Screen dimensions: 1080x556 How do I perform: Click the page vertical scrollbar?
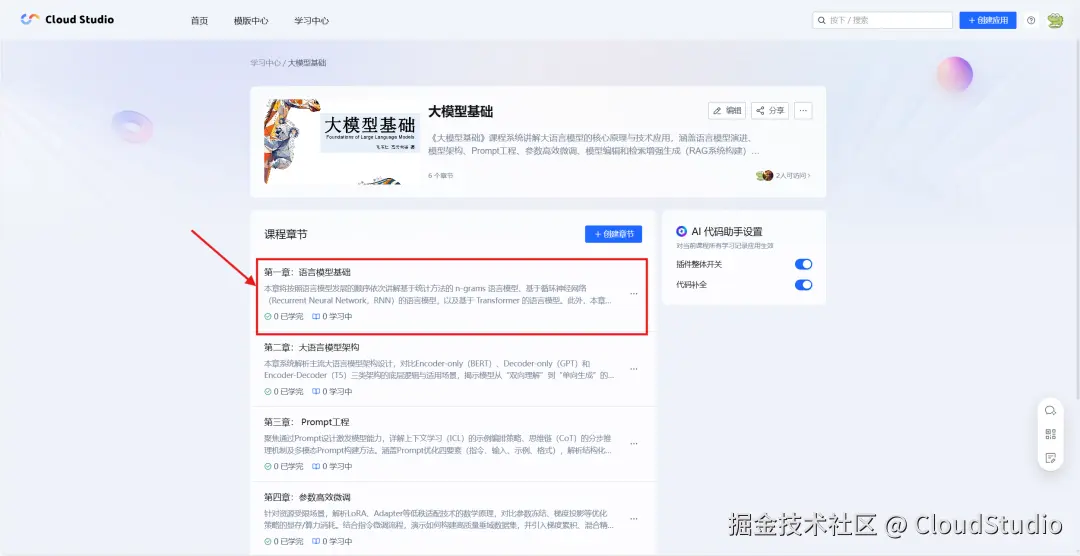point(1077,220)
